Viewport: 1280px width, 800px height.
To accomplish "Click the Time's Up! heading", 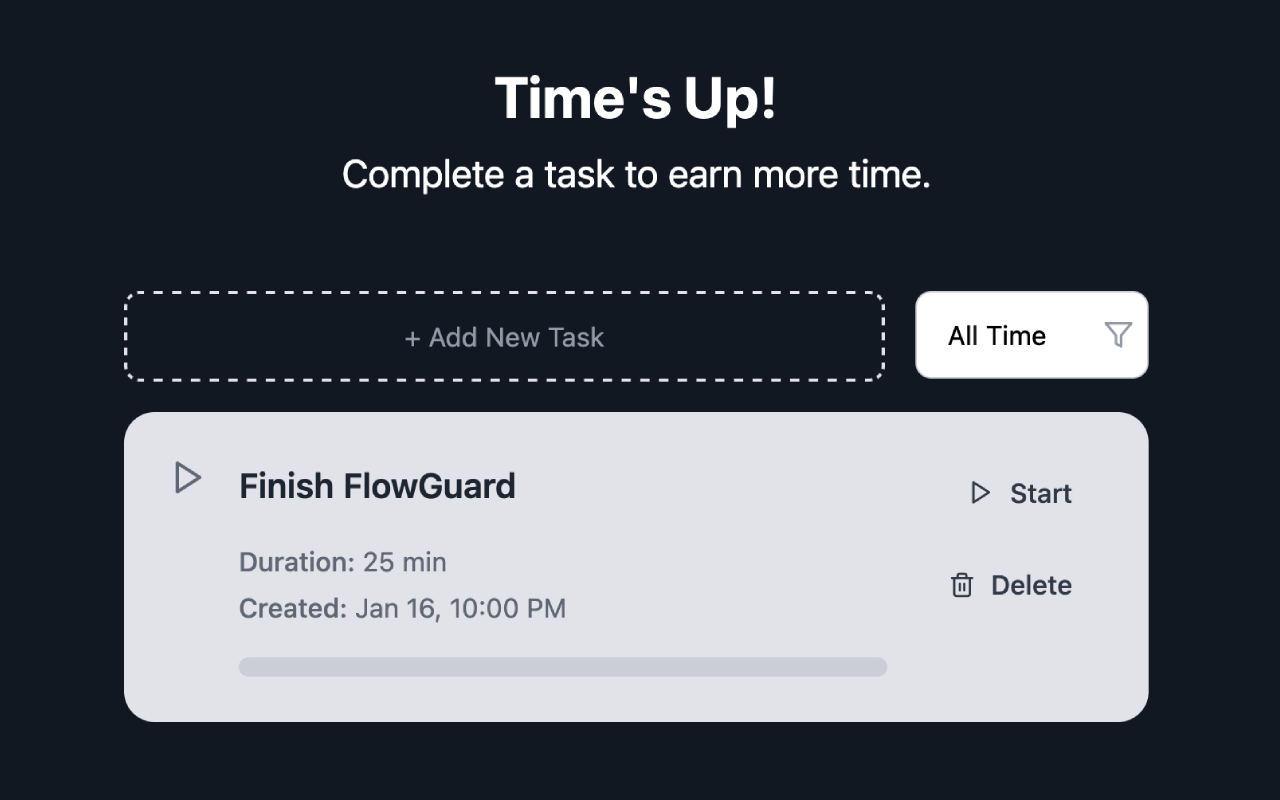I will [636, 98].
